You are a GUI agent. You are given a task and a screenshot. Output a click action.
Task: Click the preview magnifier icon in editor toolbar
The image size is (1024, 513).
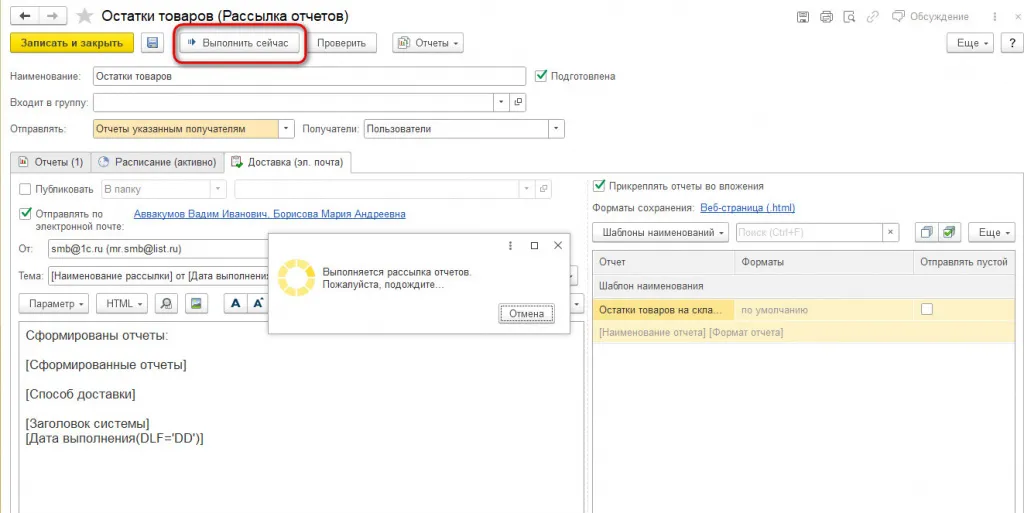pyautogui.click(x=166, y=303)
